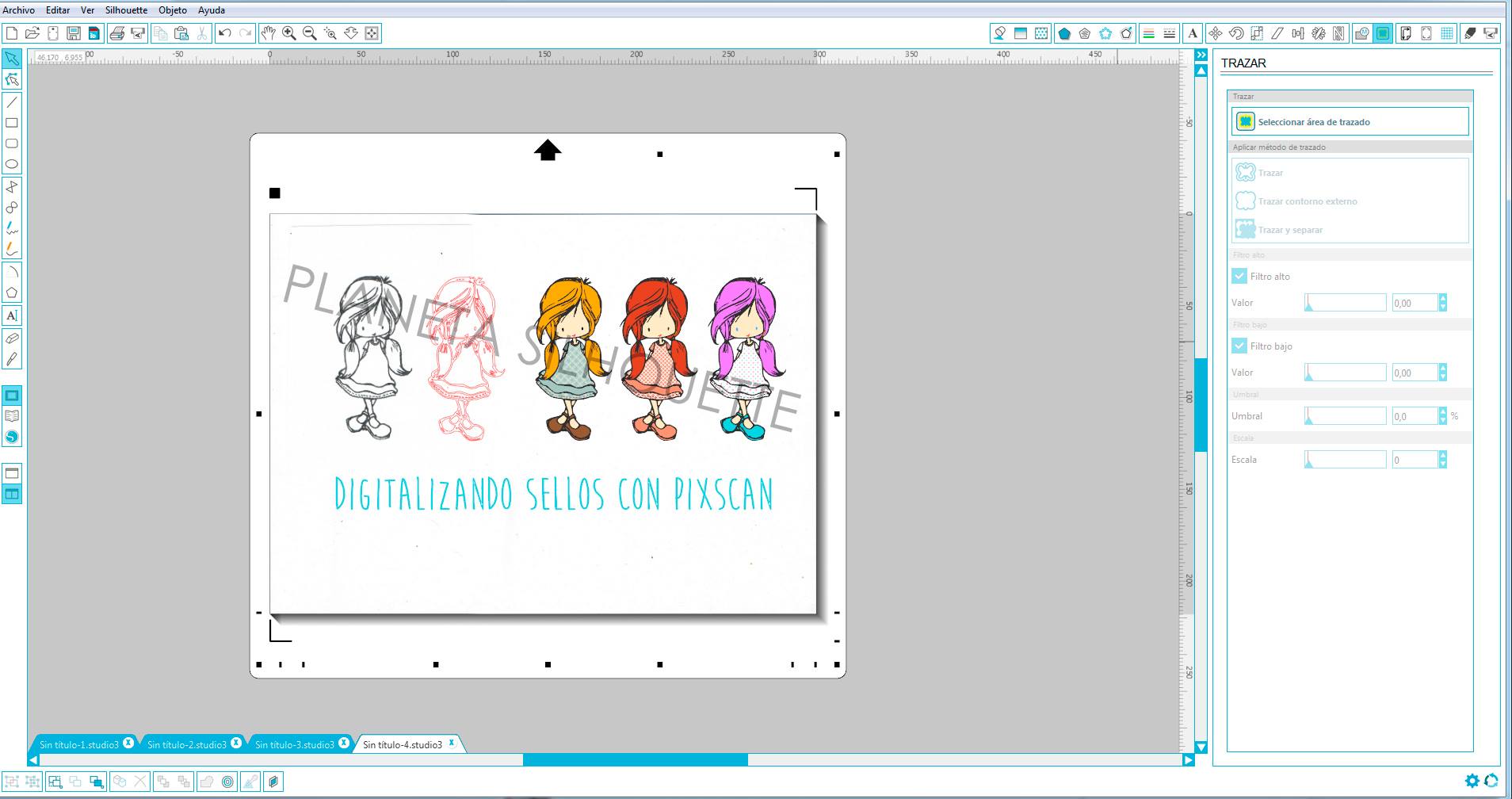Fit page to window icon
This screenshot has width=1512, height=799.
click(x=372, y=33)
